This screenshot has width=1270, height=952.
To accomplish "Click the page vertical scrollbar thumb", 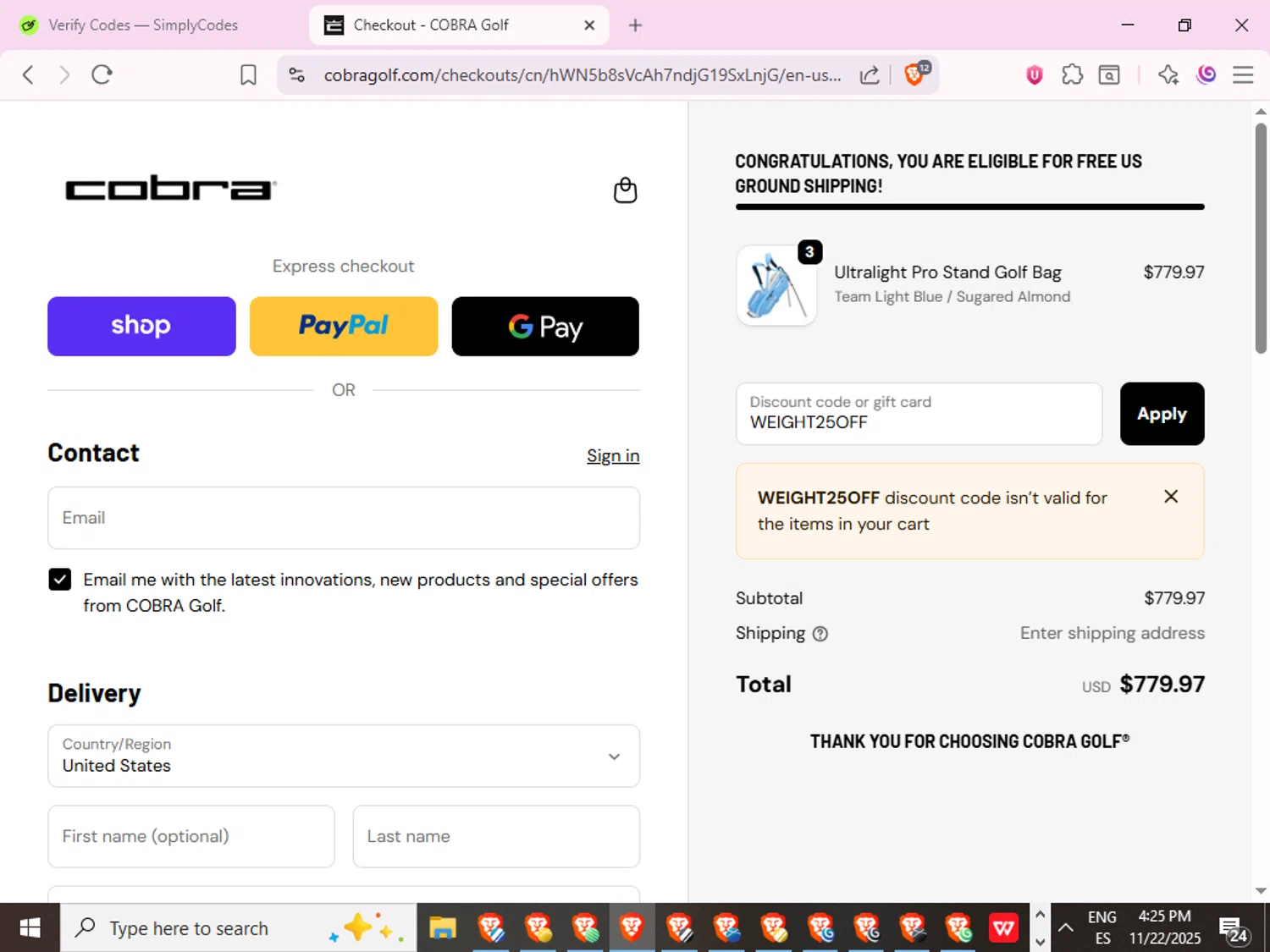I will point(1261,239).
